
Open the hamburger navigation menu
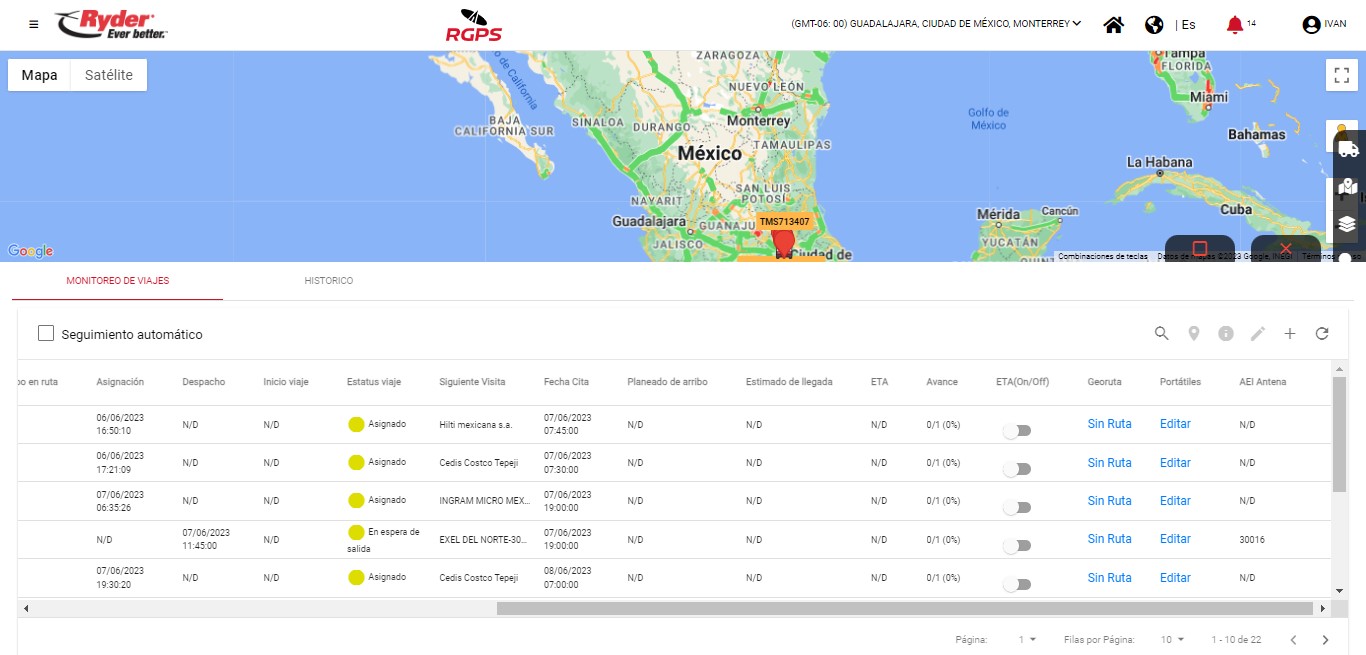point(34,24)
